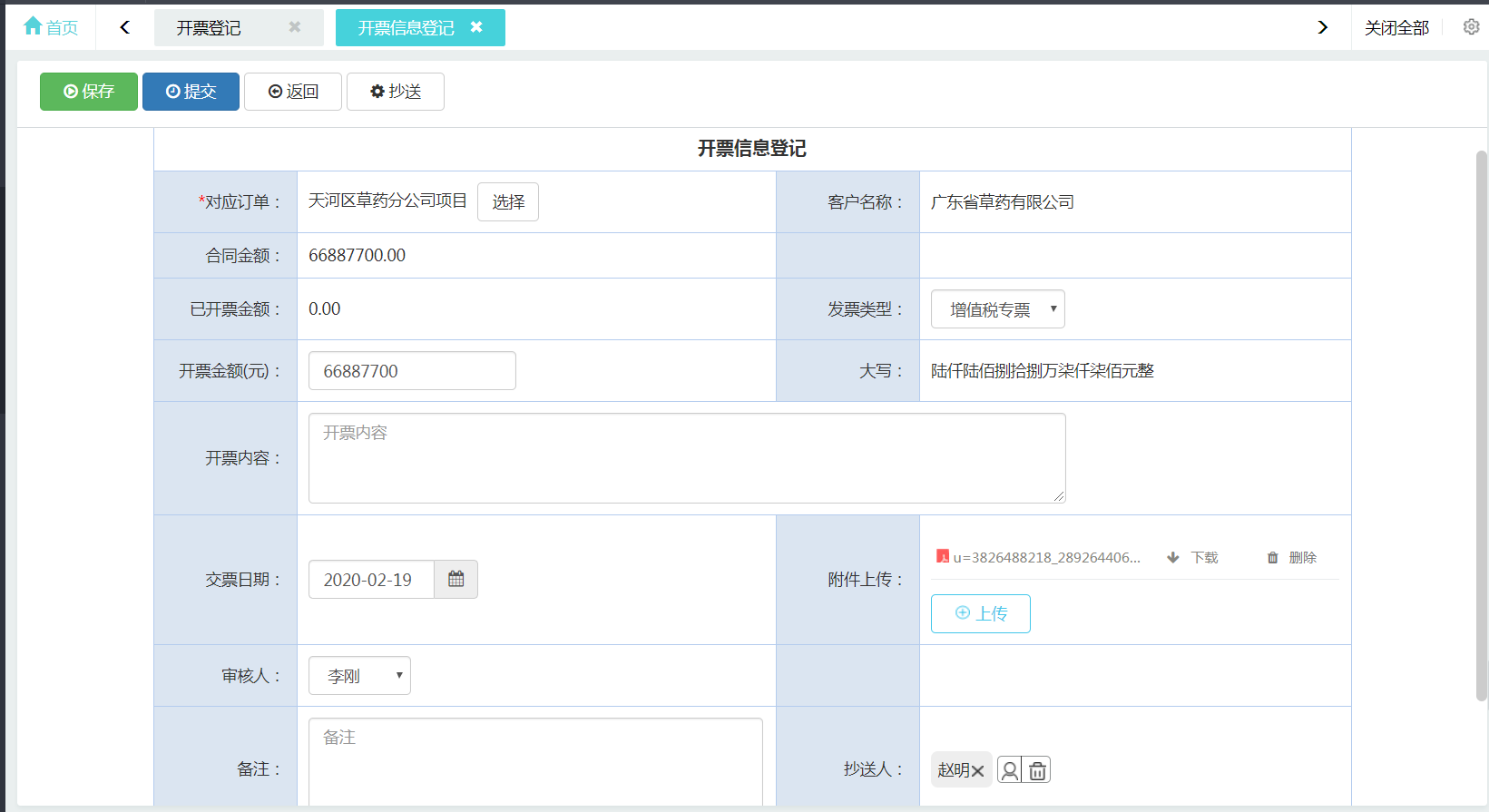Click the vertical scrollbar on the right
Image resolution: width=1489 pixels, height=812 pixels.
(1481, 426)
